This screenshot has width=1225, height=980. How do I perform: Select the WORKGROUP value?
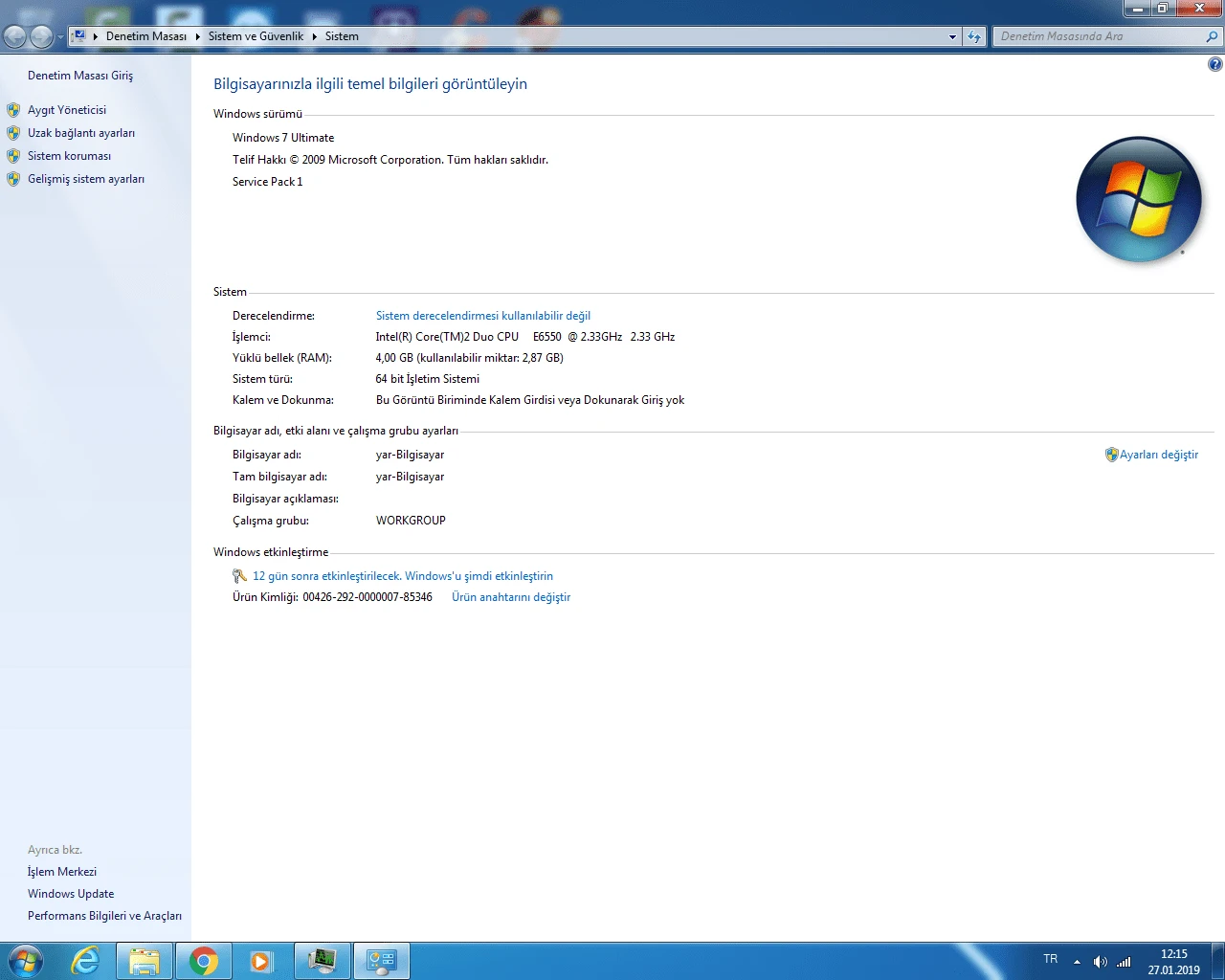coord(411,521)
